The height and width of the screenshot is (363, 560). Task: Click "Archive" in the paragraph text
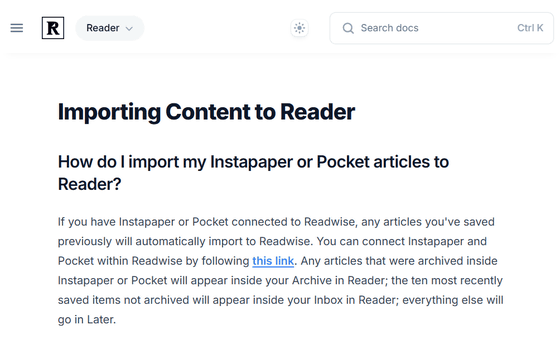click(x=312, y=280)
